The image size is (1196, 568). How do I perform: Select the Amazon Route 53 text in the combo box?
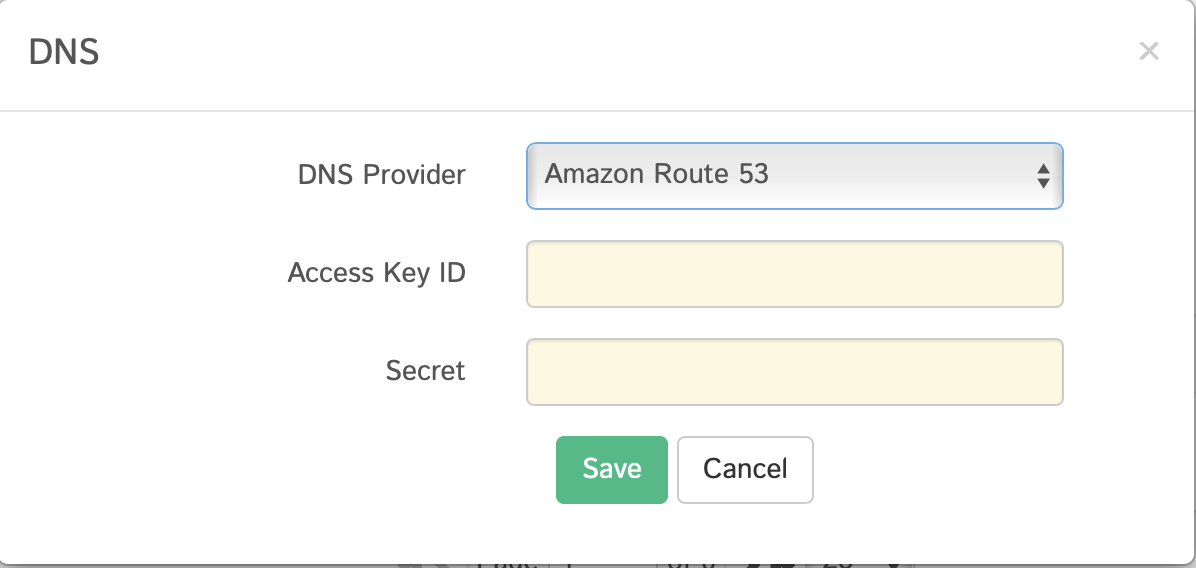(657, 174)
